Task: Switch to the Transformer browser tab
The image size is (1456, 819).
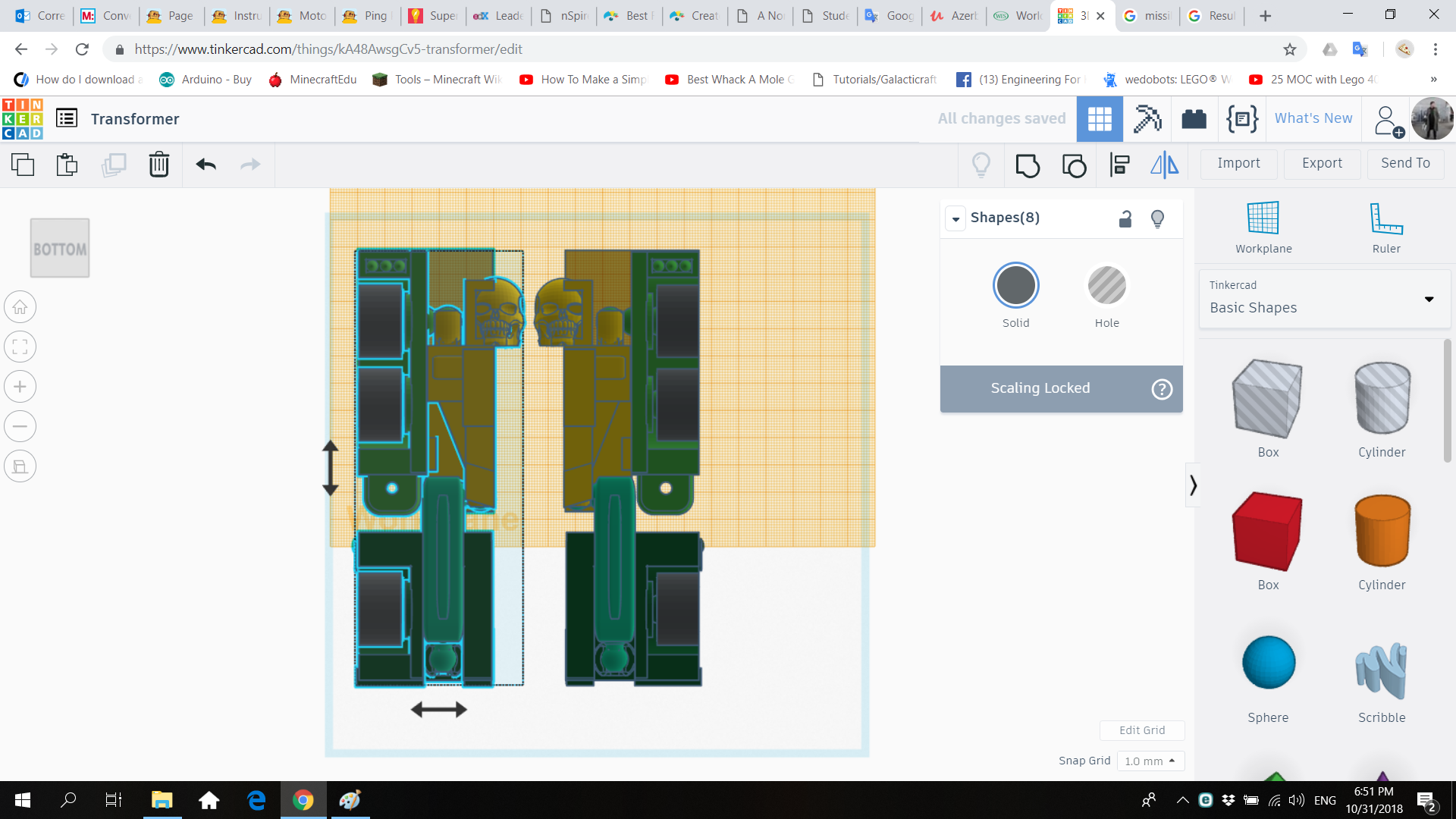Action: click(1077, 15)
